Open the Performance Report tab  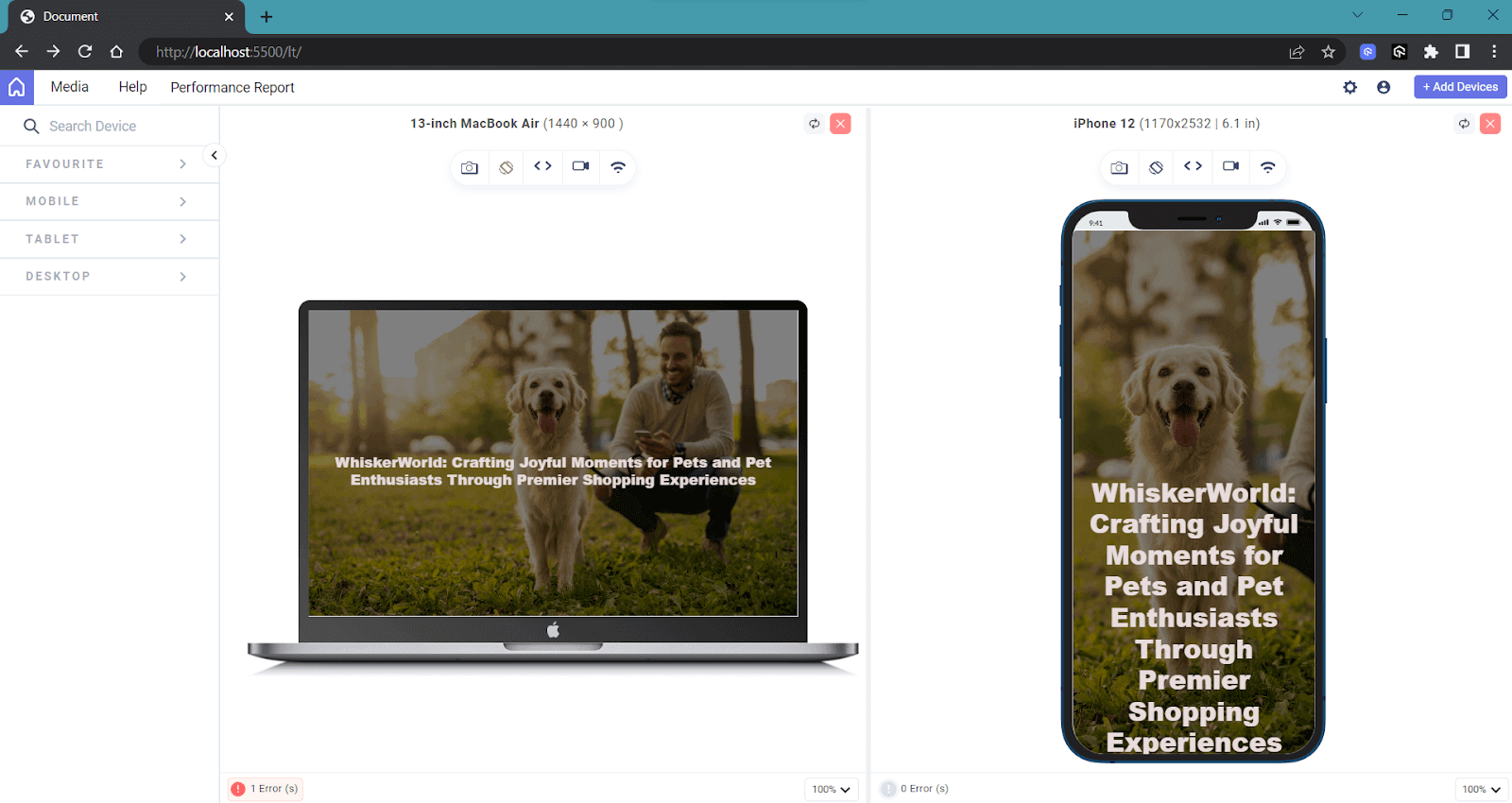(x=232, y=87)
